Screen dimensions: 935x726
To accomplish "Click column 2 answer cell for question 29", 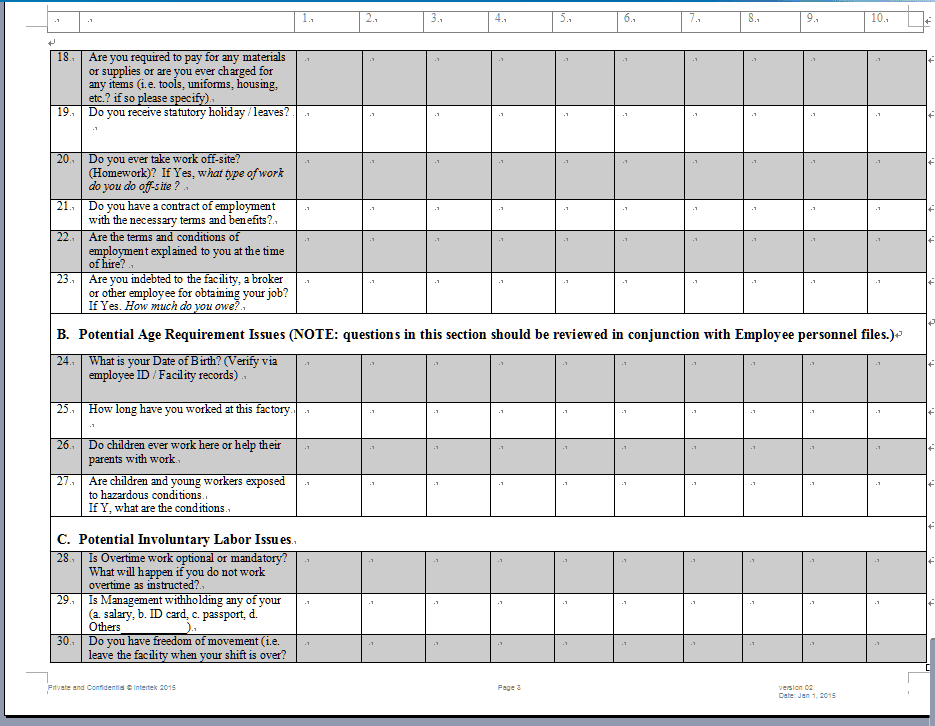I will [394, 613].
